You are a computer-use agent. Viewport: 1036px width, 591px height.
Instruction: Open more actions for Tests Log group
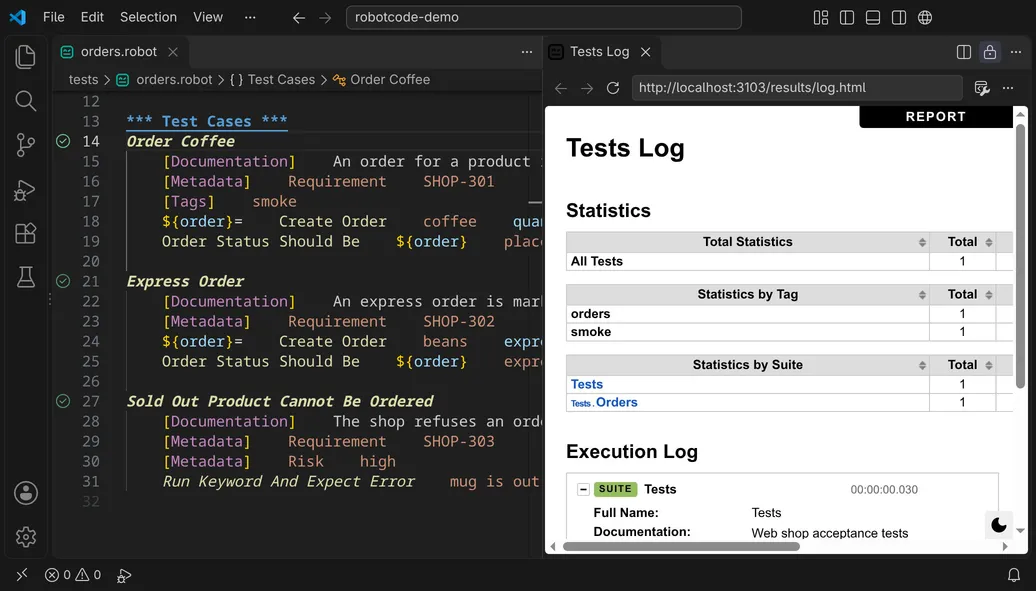click(x=1016, y=52)
